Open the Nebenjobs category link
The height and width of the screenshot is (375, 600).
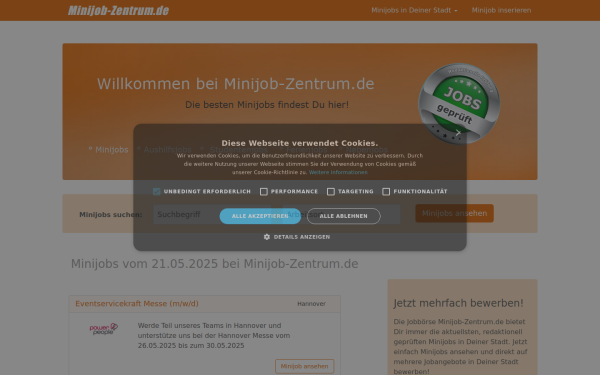(x=367, y=150)
